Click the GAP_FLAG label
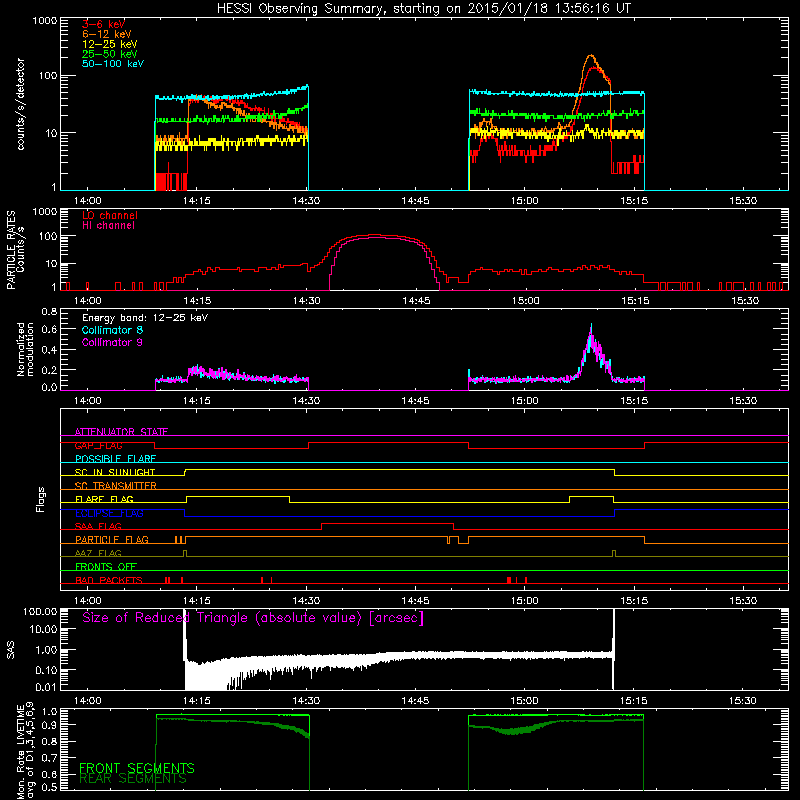Screen dimensions: 800x800 (x=98, y=445)
